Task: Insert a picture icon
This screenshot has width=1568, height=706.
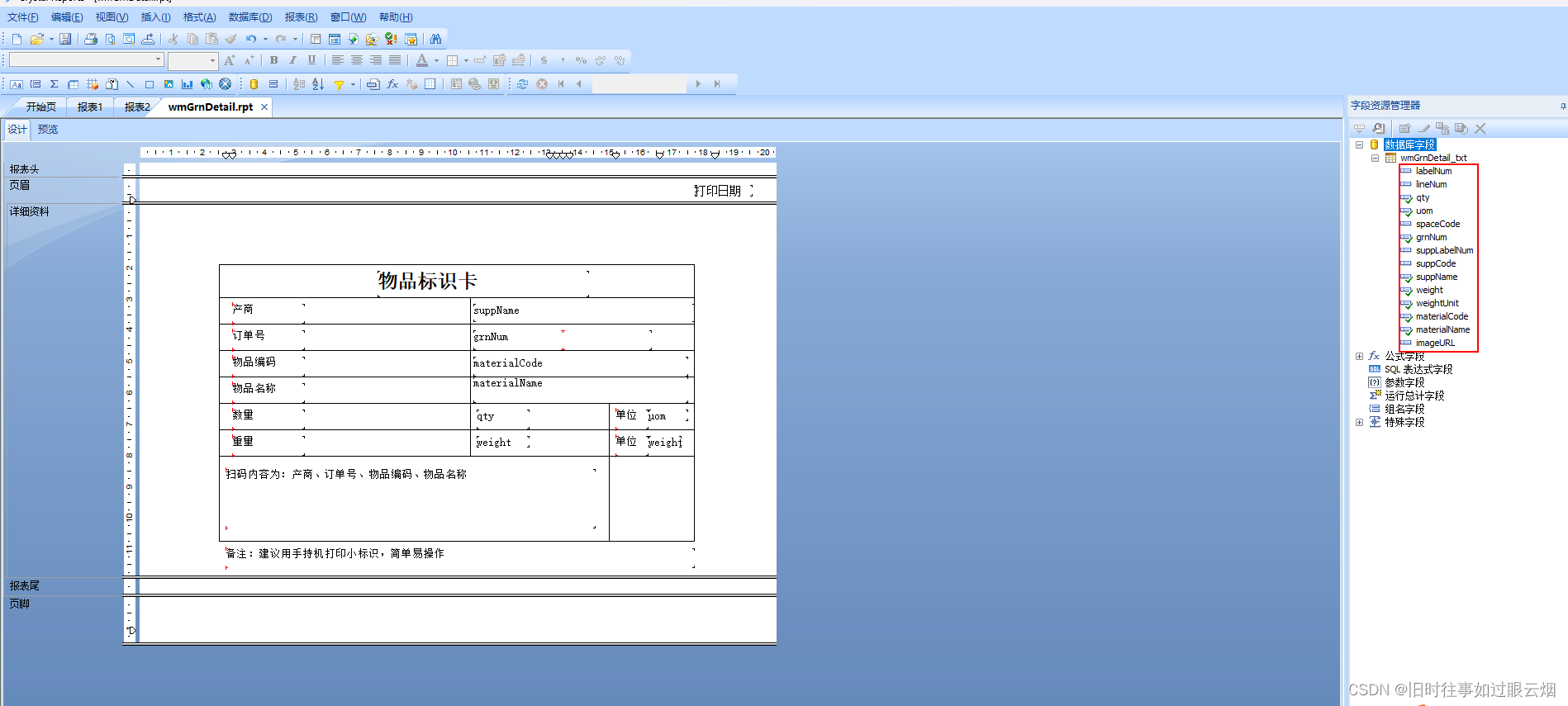Action: (169, 84)
